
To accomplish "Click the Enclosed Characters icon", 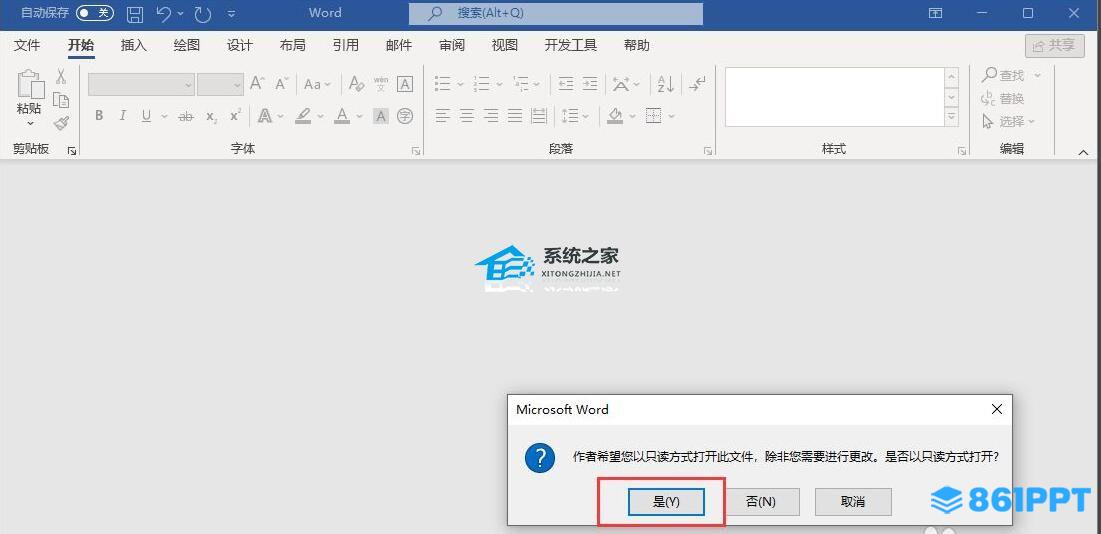I will [x=405, y=116].
